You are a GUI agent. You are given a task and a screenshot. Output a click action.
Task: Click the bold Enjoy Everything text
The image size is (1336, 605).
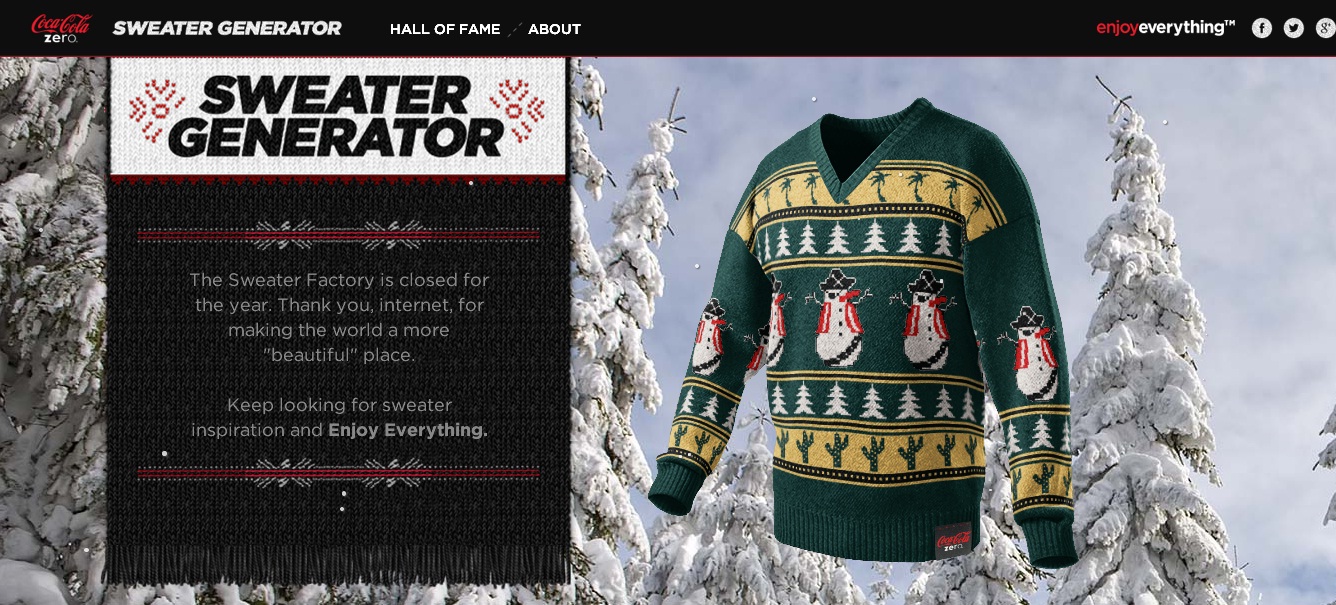tap(408, 430)
